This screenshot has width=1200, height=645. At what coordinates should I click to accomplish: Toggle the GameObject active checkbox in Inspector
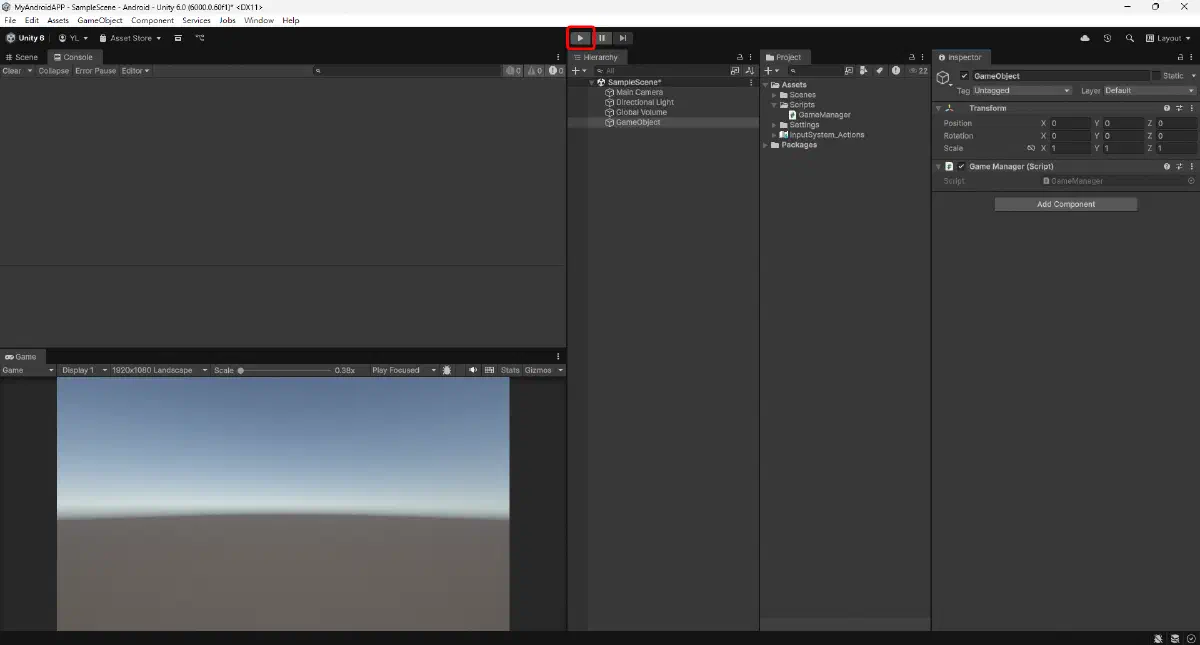(x=965, y=75)
